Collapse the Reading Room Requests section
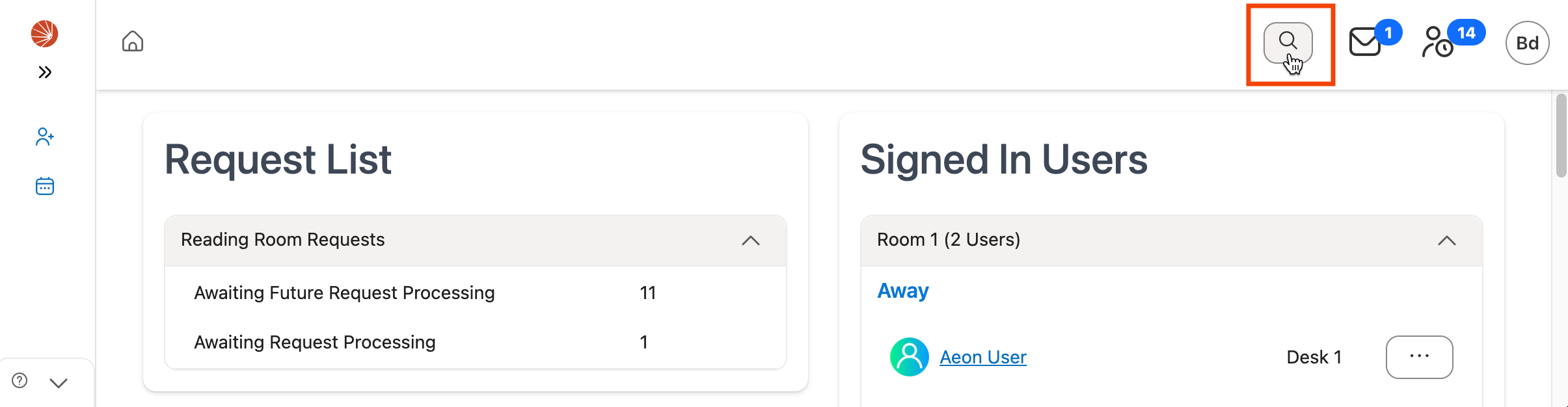 point(750,241)
